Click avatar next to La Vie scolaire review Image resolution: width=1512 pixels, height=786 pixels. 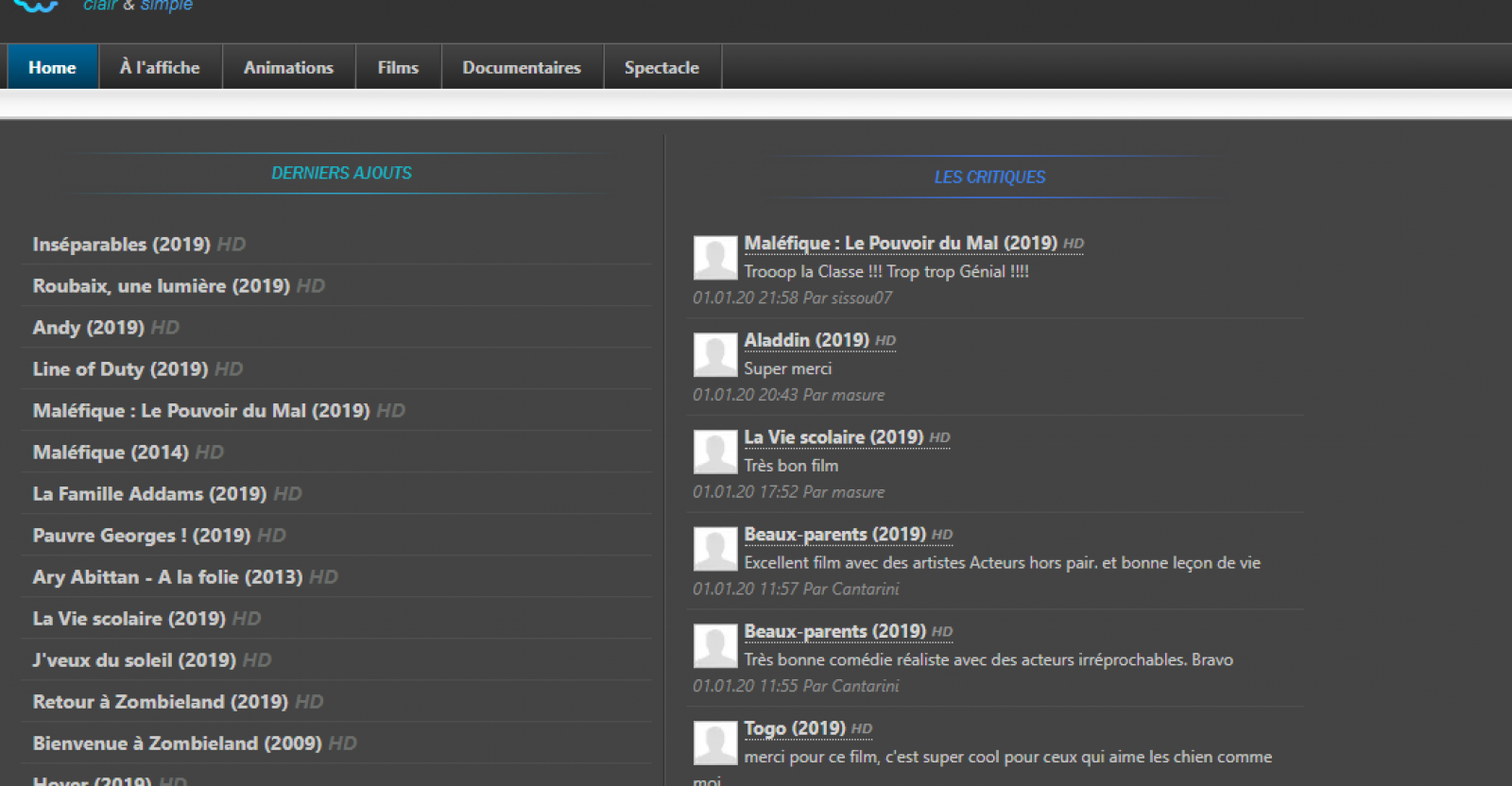(x=715, y=453)
